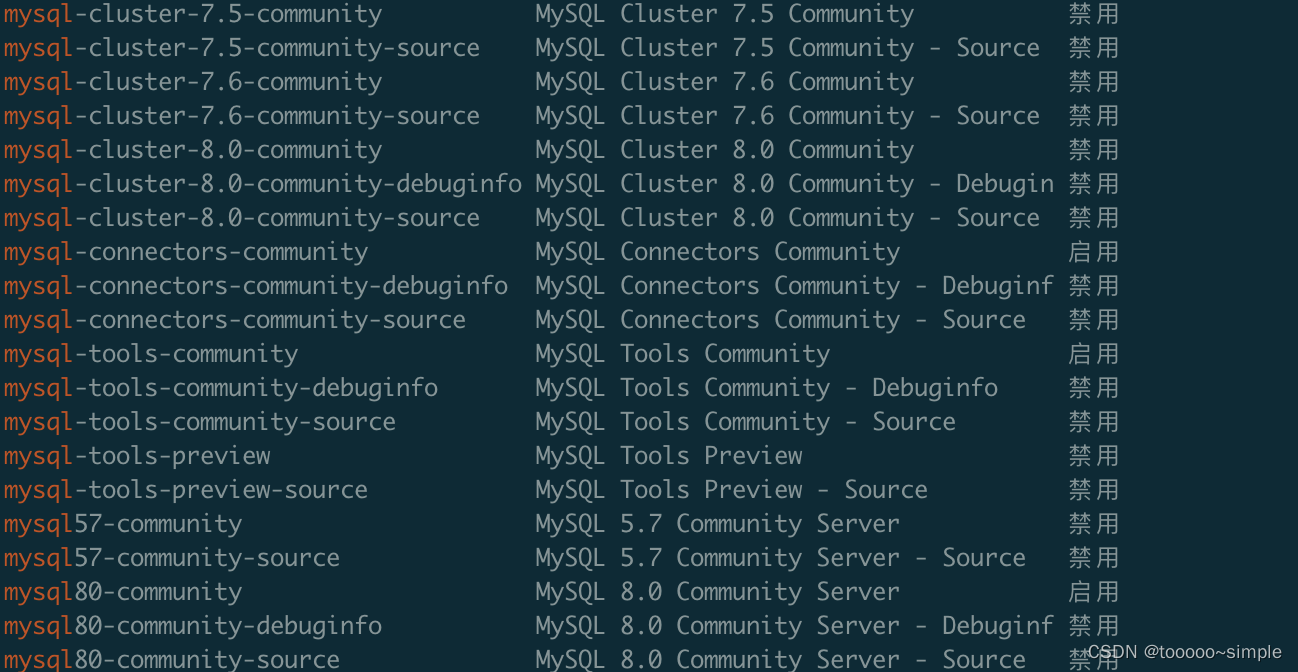Viewport: 1298px width, 672px height.
Task: Click the 禁用 status of mysql-tools-preview row
Action: 1093,456
